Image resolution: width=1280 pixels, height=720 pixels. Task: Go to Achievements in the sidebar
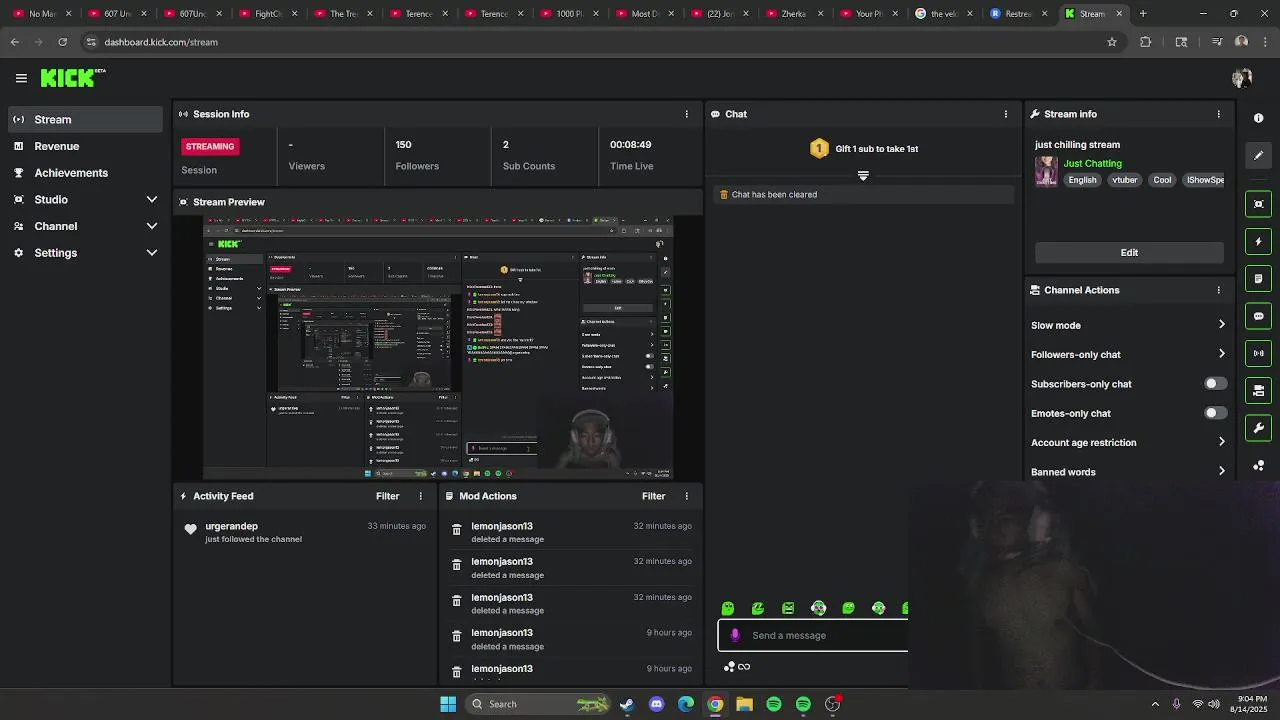(x=85, y=173)
